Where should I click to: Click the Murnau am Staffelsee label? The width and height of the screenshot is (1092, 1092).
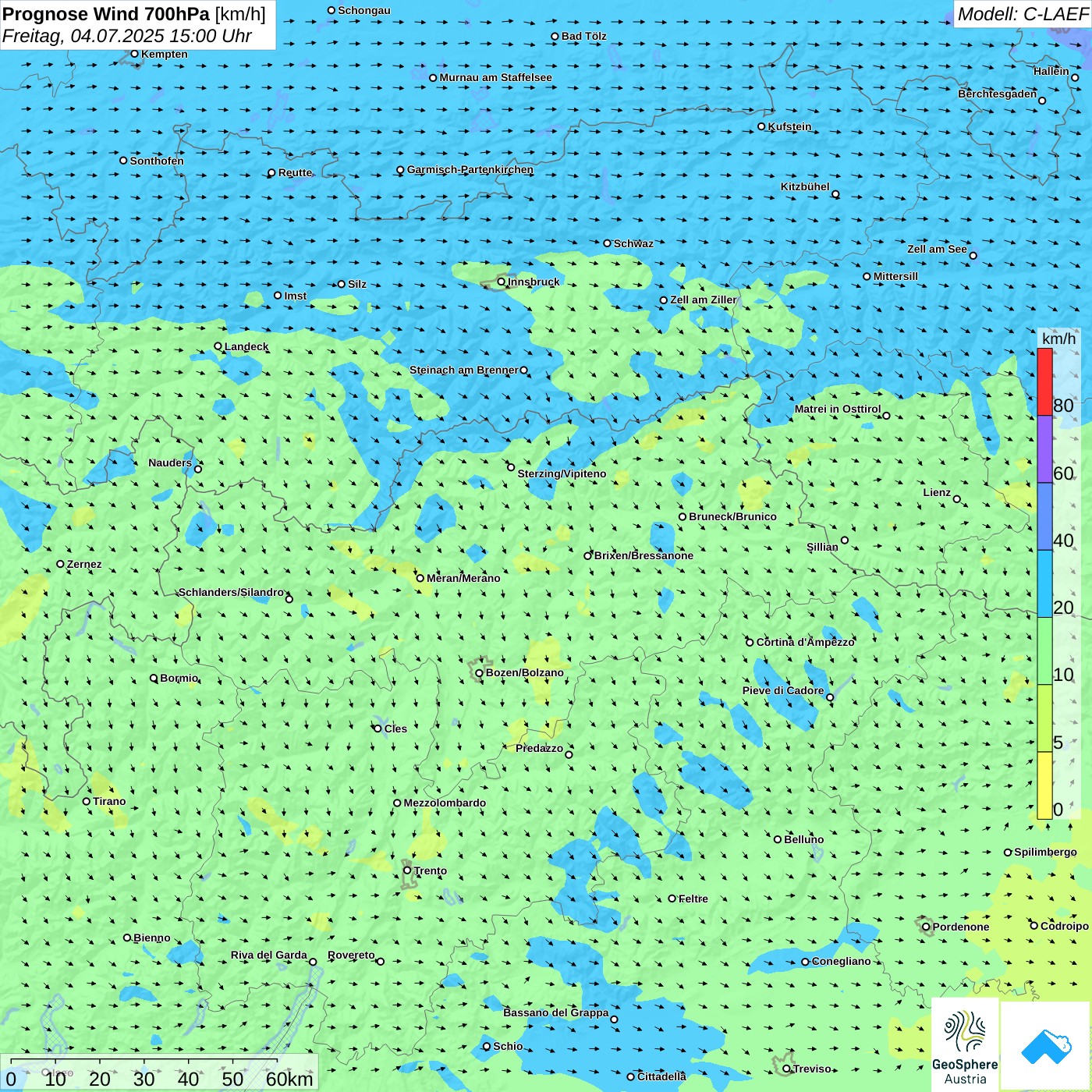tap(496, 77)
